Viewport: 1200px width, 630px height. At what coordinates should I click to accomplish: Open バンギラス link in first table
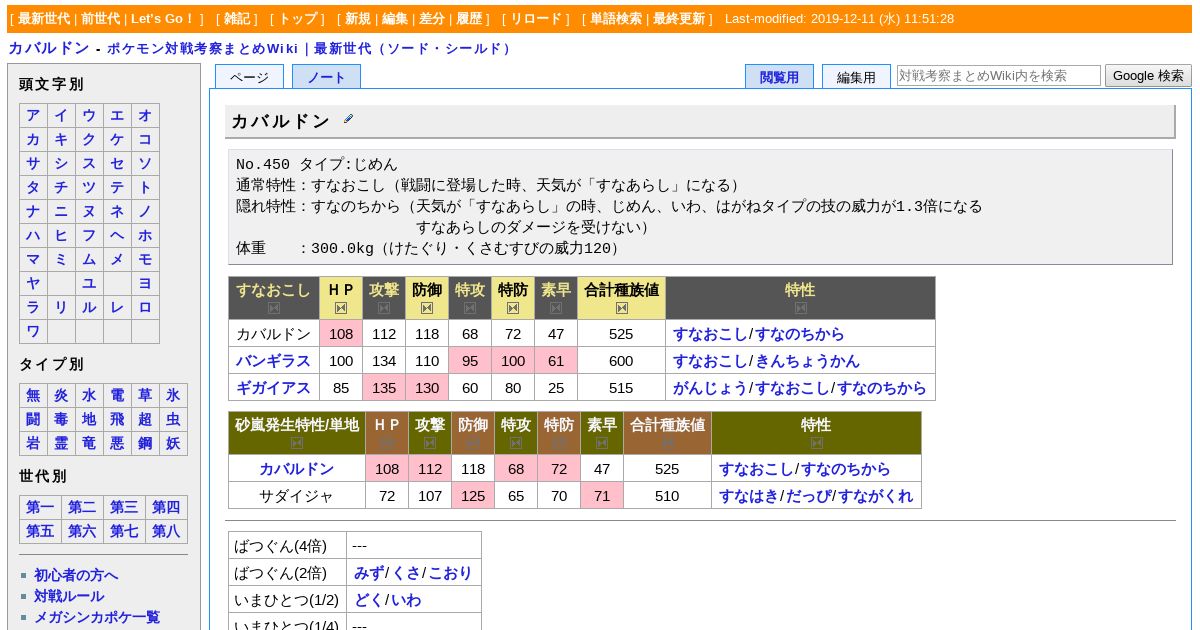[x=273, y=361]
